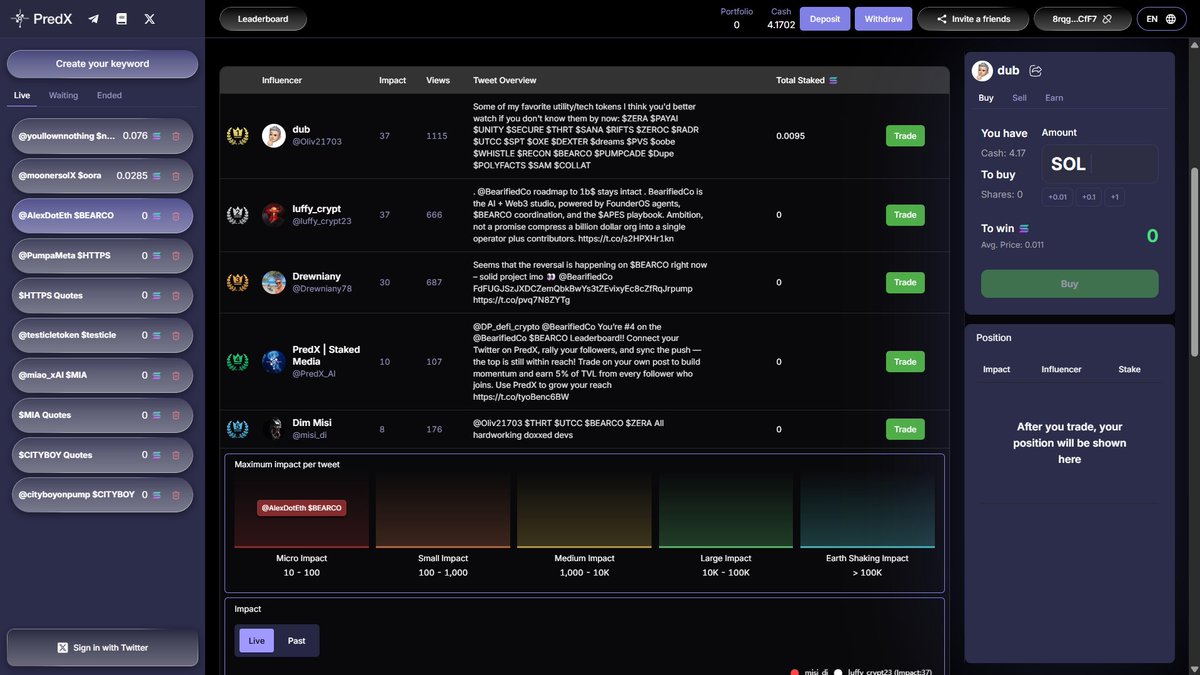Click the 8rqg...CfF7 wallet button
The height and width of the screenshot is (675, 1200).
1082,19
